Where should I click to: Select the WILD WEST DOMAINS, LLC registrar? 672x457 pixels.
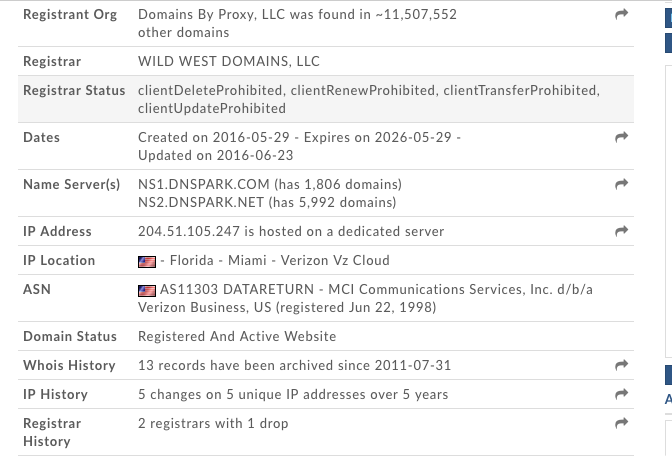228,61
